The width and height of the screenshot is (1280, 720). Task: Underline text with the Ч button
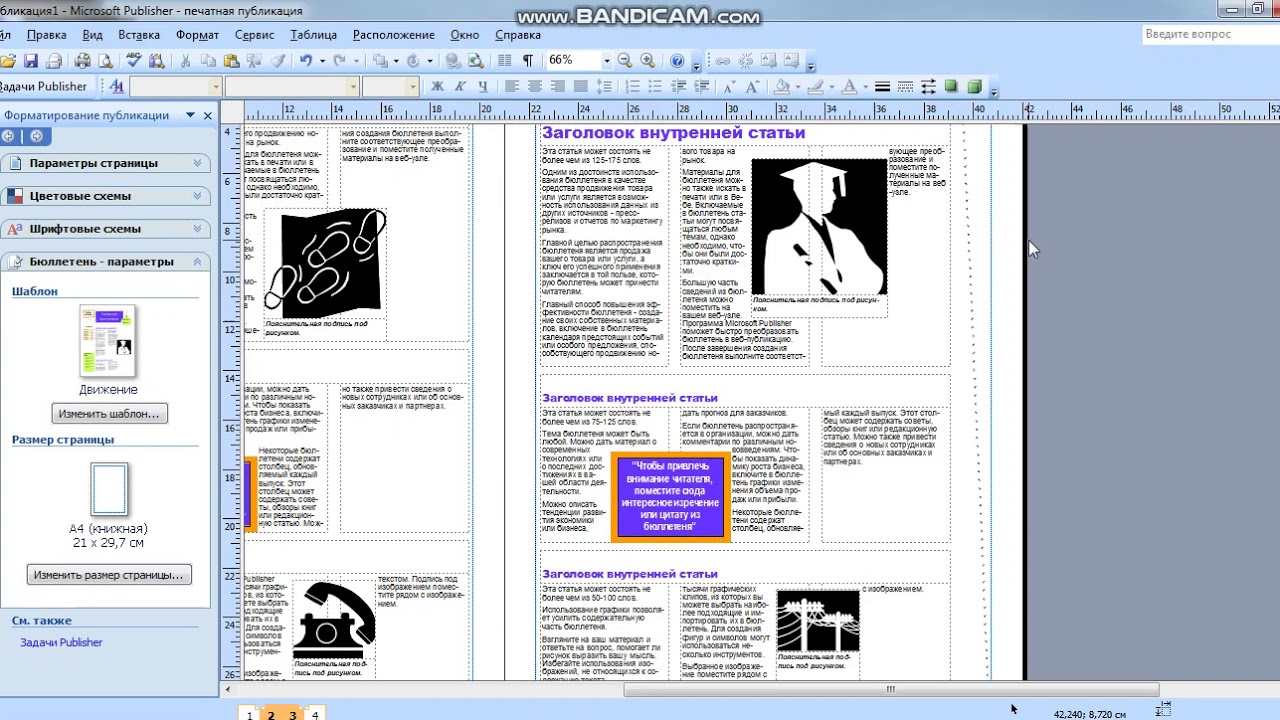483,87
